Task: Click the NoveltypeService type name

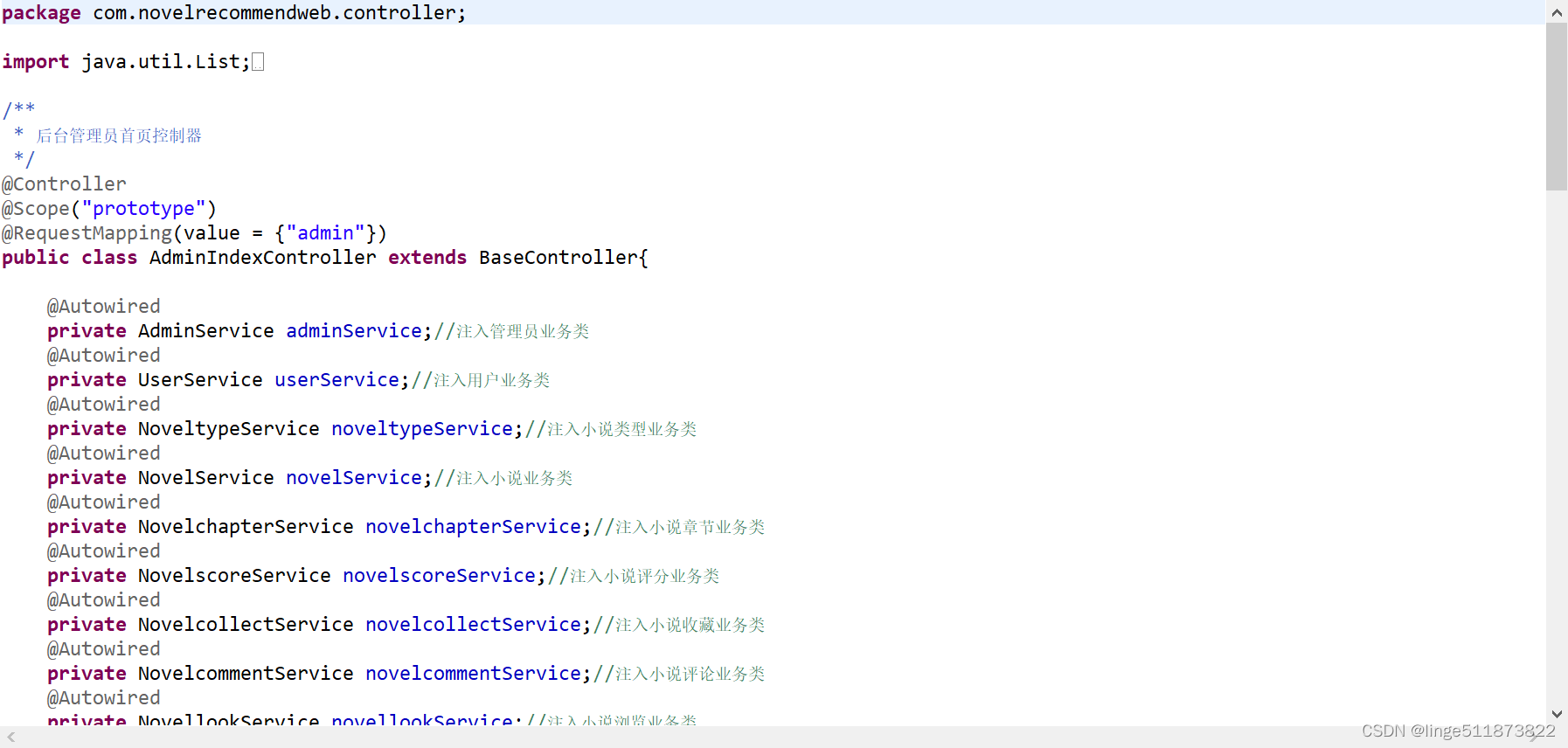Action: (x=229, y=429)
